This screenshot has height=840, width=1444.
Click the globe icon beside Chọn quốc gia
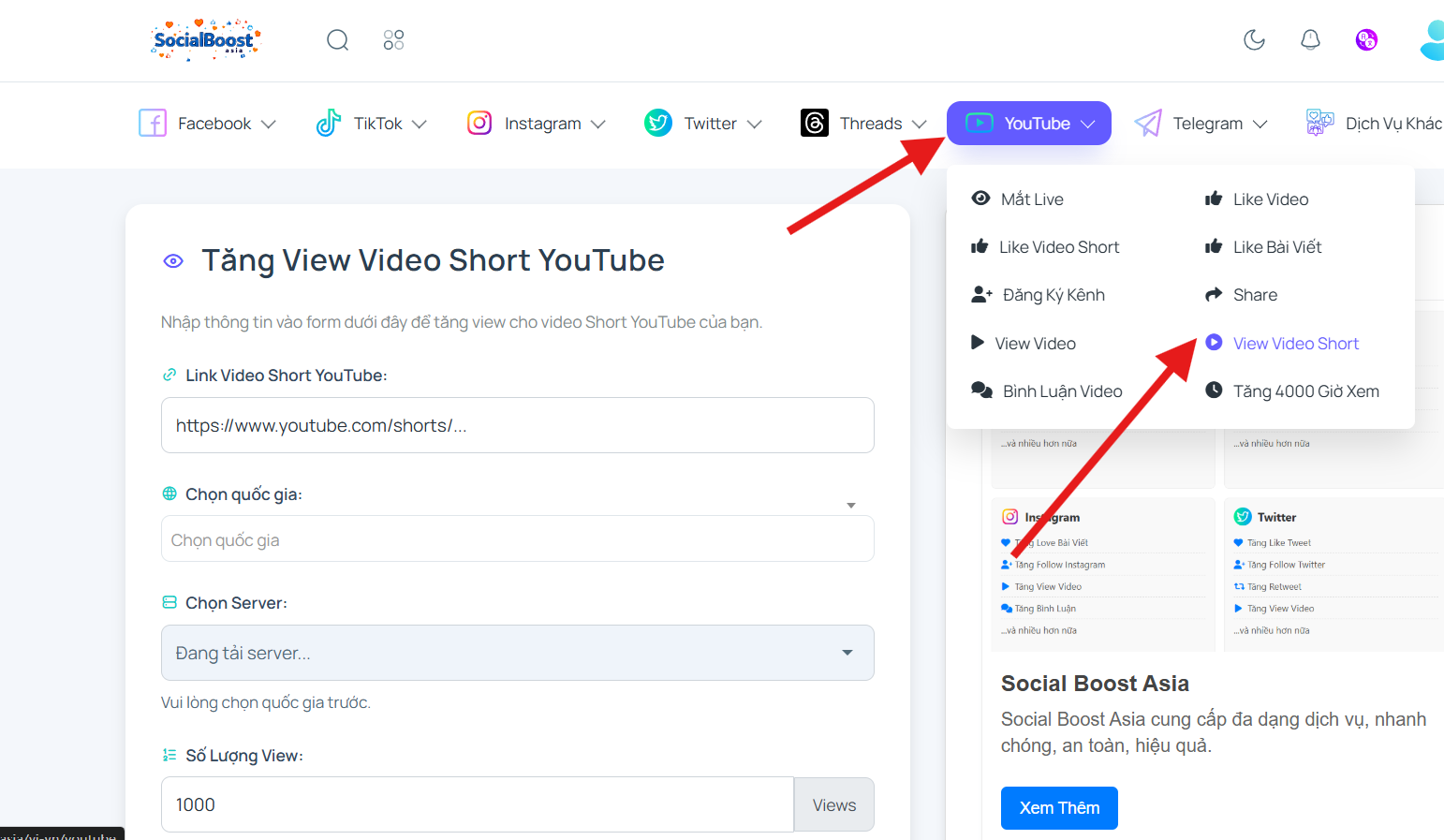169,494
